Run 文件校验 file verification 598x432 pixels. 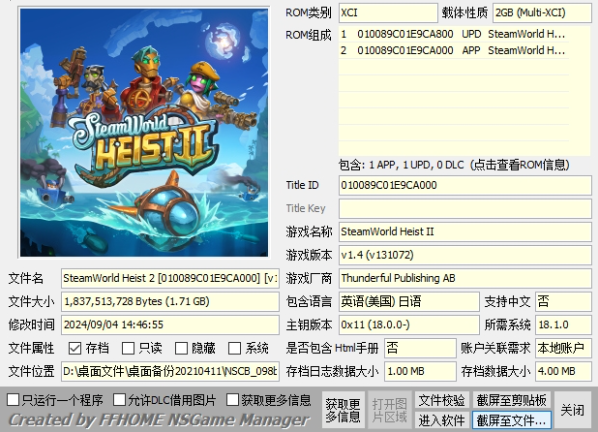tap(442, 400)
